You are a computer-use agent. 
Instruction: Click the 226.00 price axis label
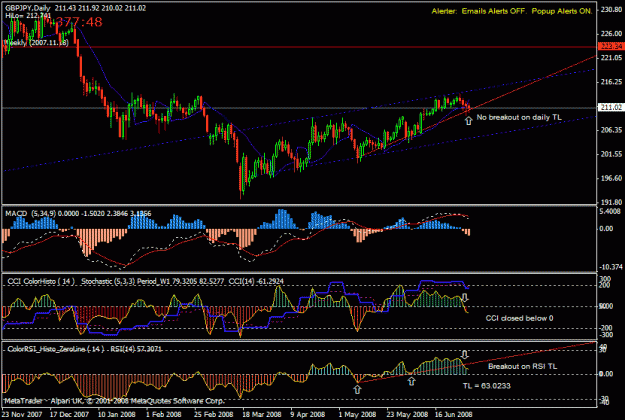click(x=611, y=33)
